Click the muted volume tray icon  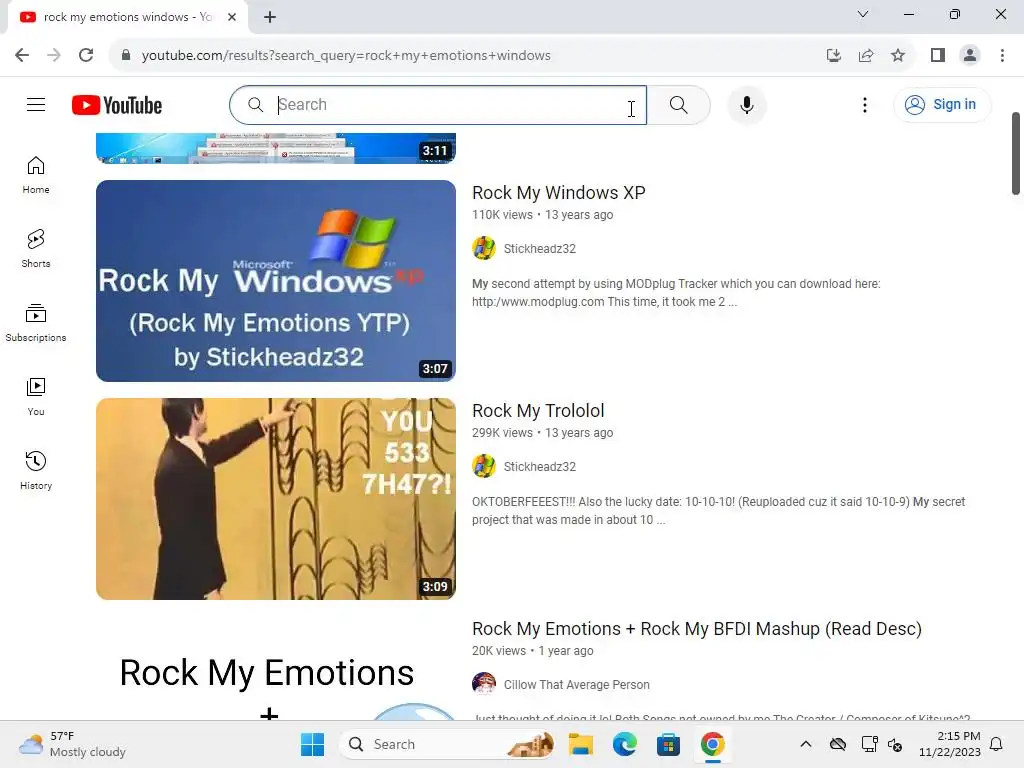895,744
